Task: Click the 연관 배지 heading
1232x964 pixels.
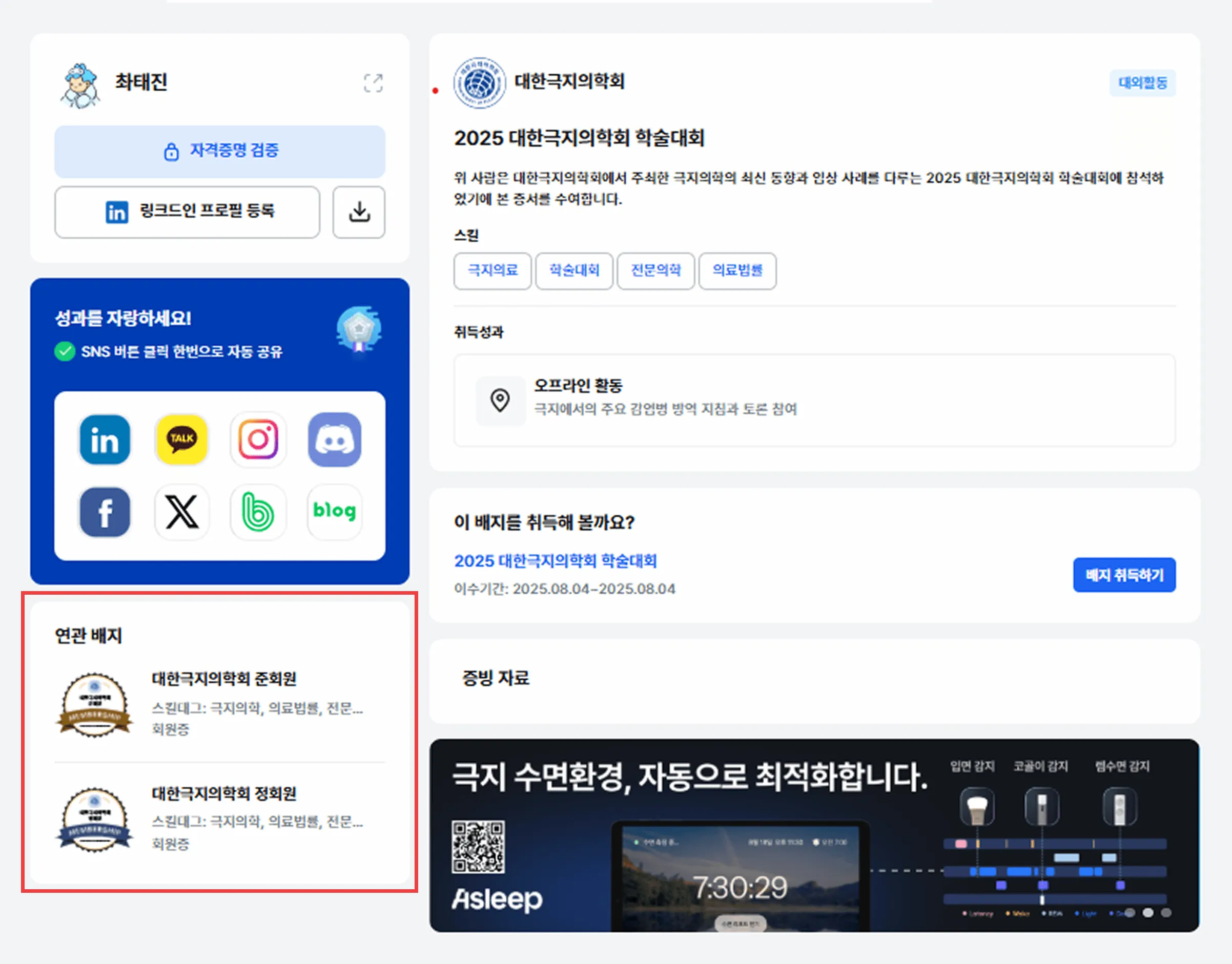Action: pyautogui.click(x=88, y=636)
